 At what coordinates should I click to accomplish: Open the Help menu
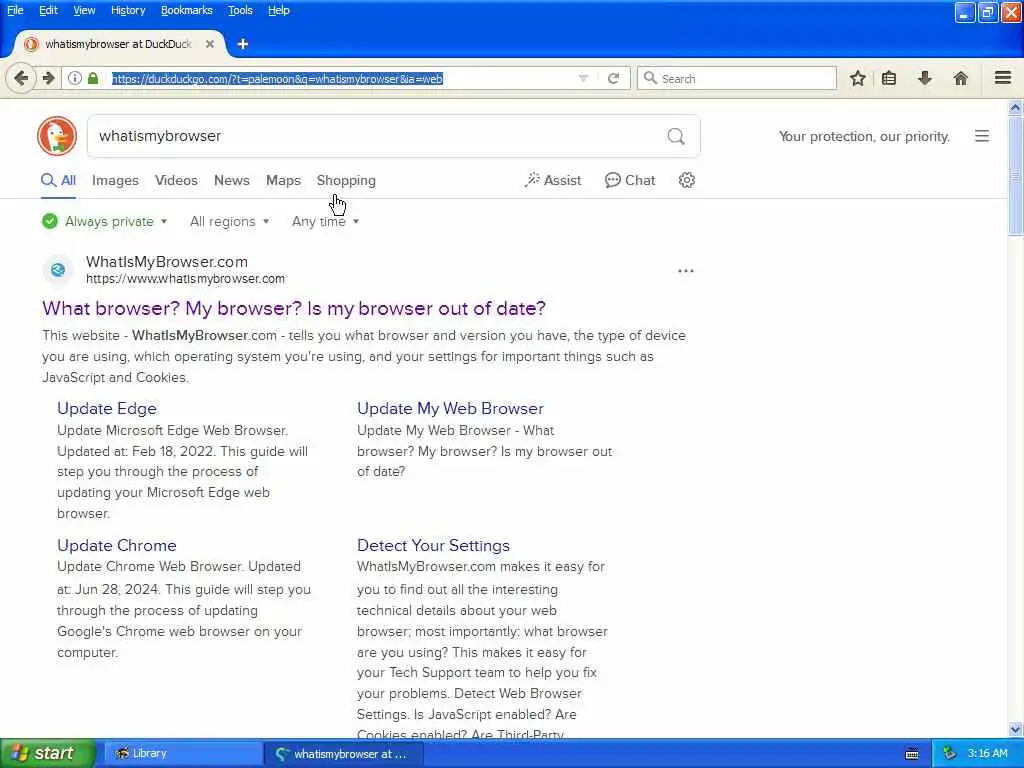[279, 10]
